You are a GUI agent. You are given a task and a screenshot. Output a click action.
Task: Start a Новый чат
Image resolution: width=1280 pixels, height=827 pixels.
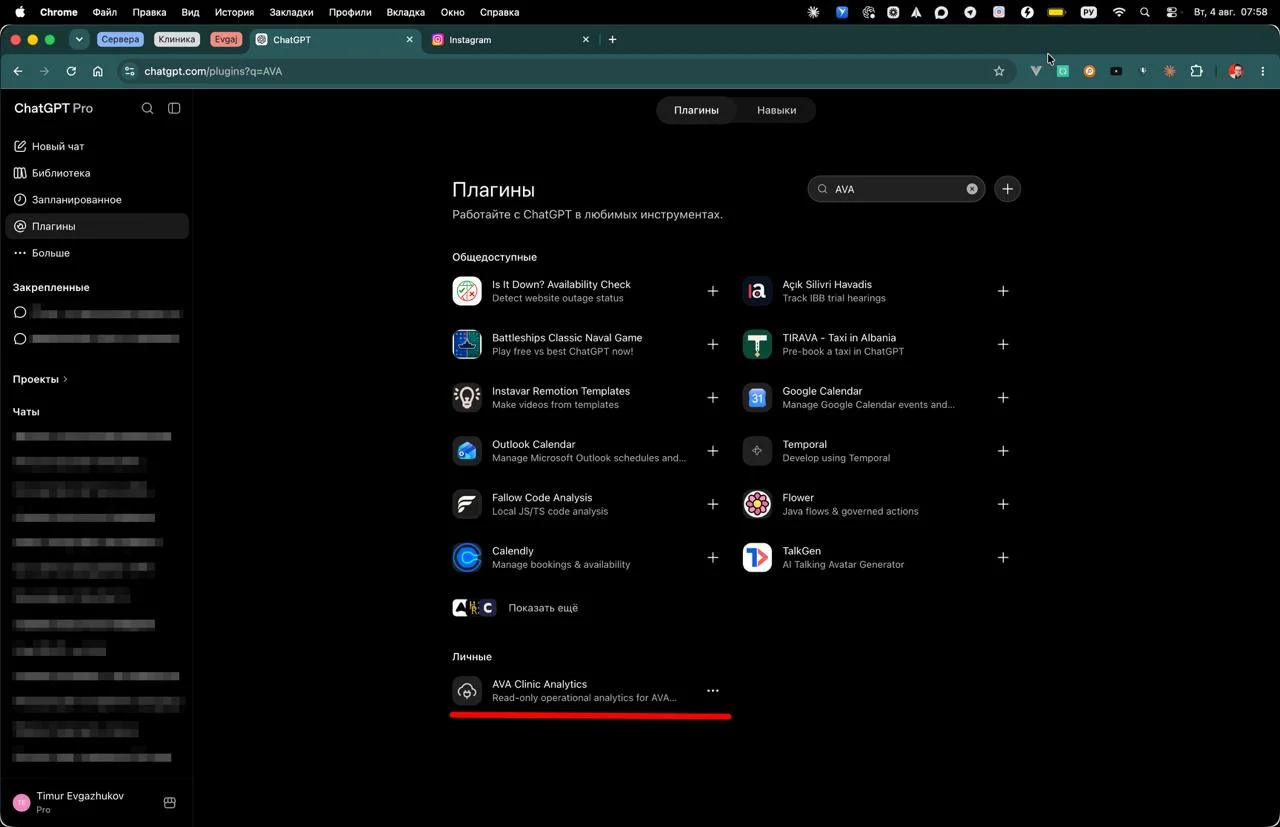tap(97, 146)
